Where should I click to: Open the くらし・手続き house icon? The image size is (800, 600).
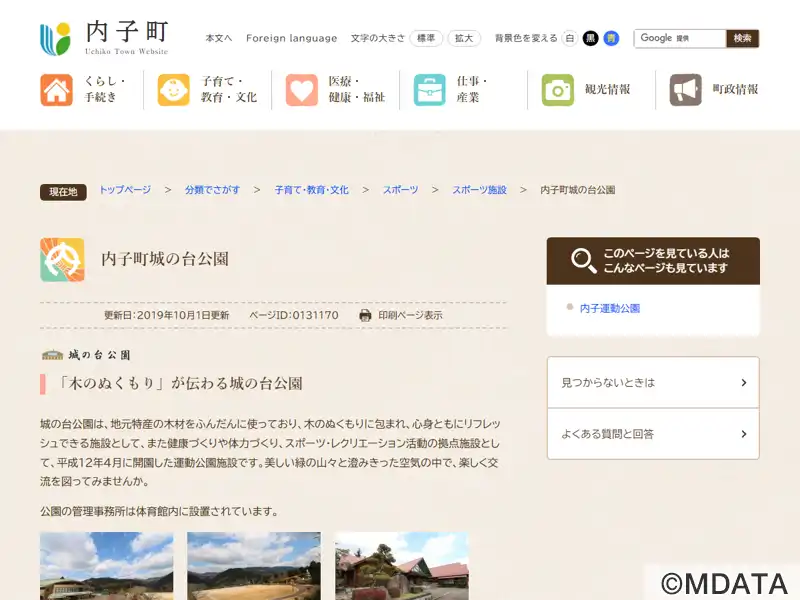[56, 90]
